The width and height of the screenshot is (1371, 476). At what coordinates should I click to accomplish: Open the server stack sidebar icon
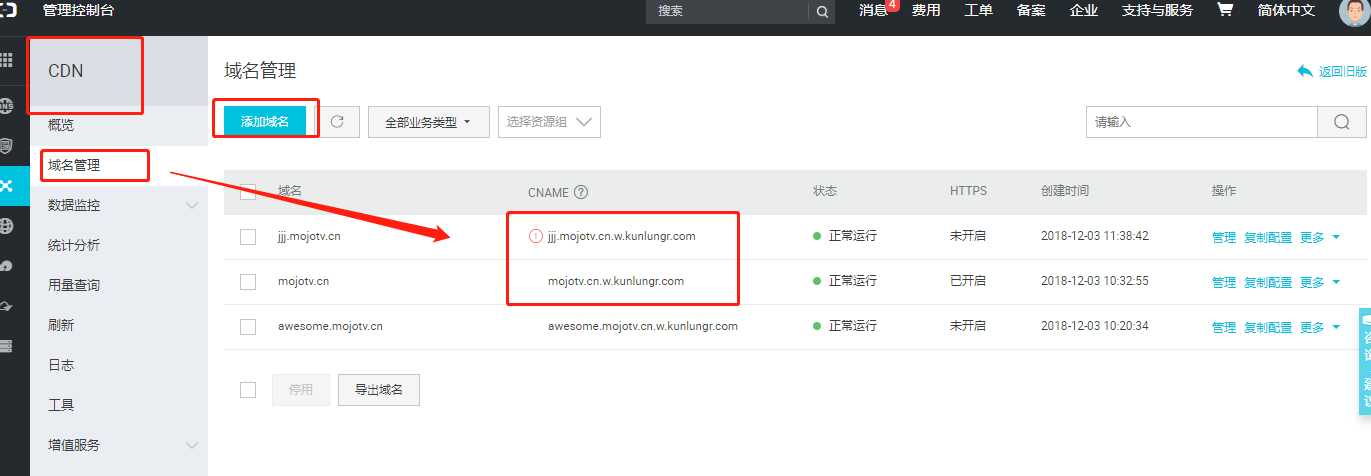[x=7, y=346]
